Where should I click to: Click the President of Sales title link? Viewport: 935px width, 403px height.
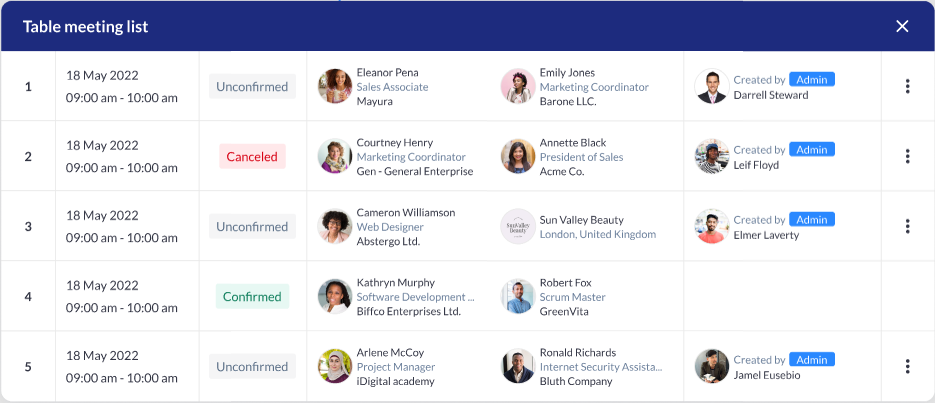[581, 157]
